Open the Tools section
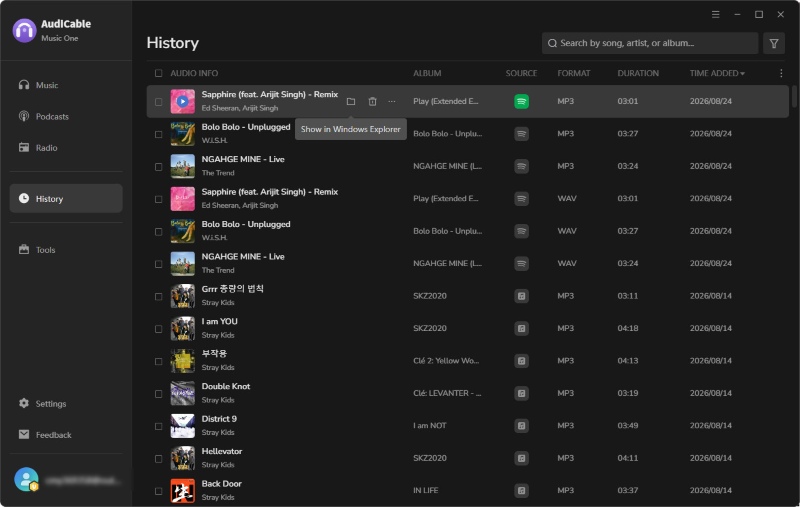 (66, 250)
